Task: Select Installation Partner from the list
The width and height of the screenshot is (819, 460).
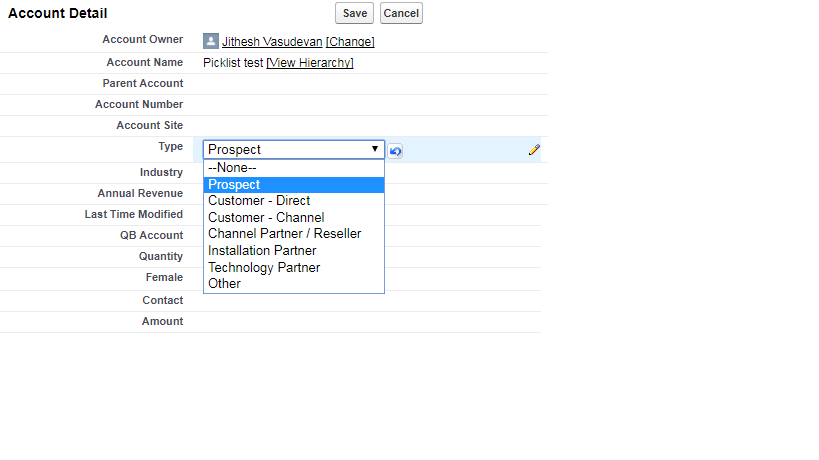Action: [x=262, y=251]
